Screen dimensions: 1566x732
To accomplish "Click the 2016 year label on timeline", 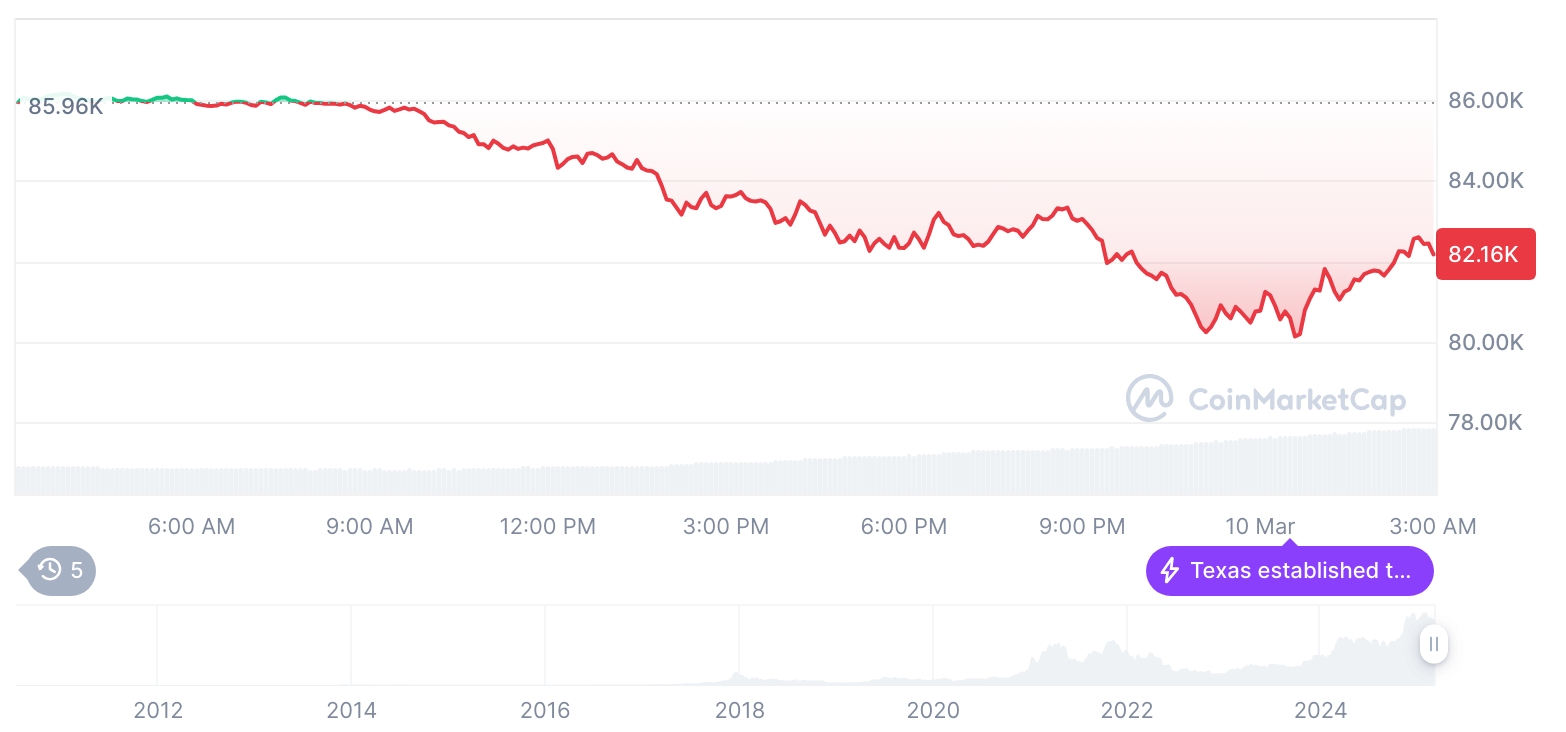I will click(545, 711).
